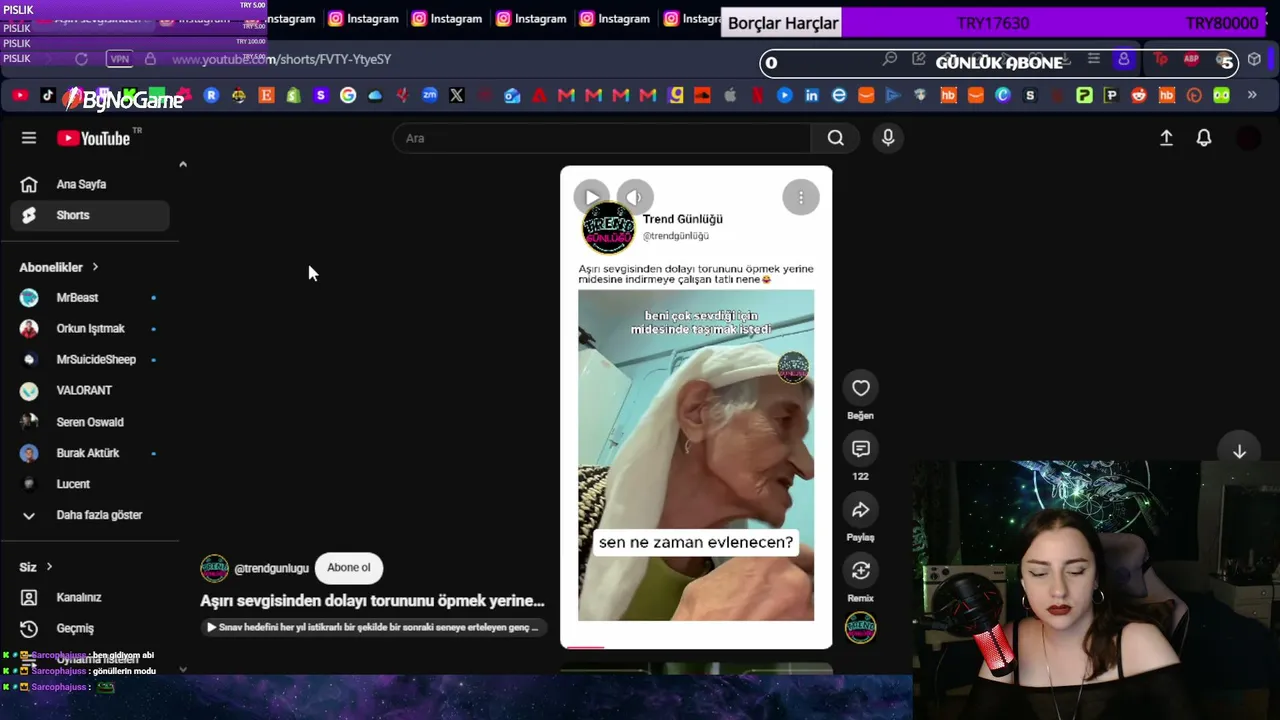
Task: Open the Short's three-dot more menu
Action: click(x=801, y=198)
